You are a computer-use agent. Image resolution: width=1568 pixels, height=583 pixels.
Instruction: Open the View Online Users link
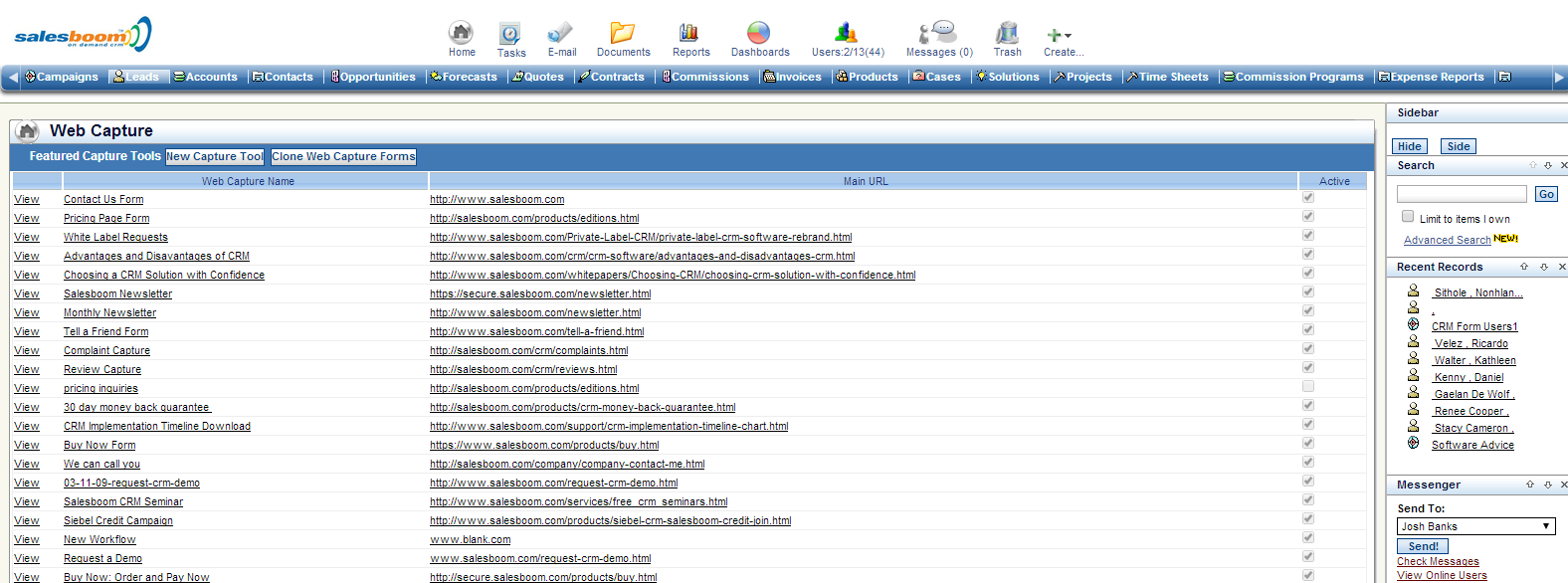coord(1442,575)
